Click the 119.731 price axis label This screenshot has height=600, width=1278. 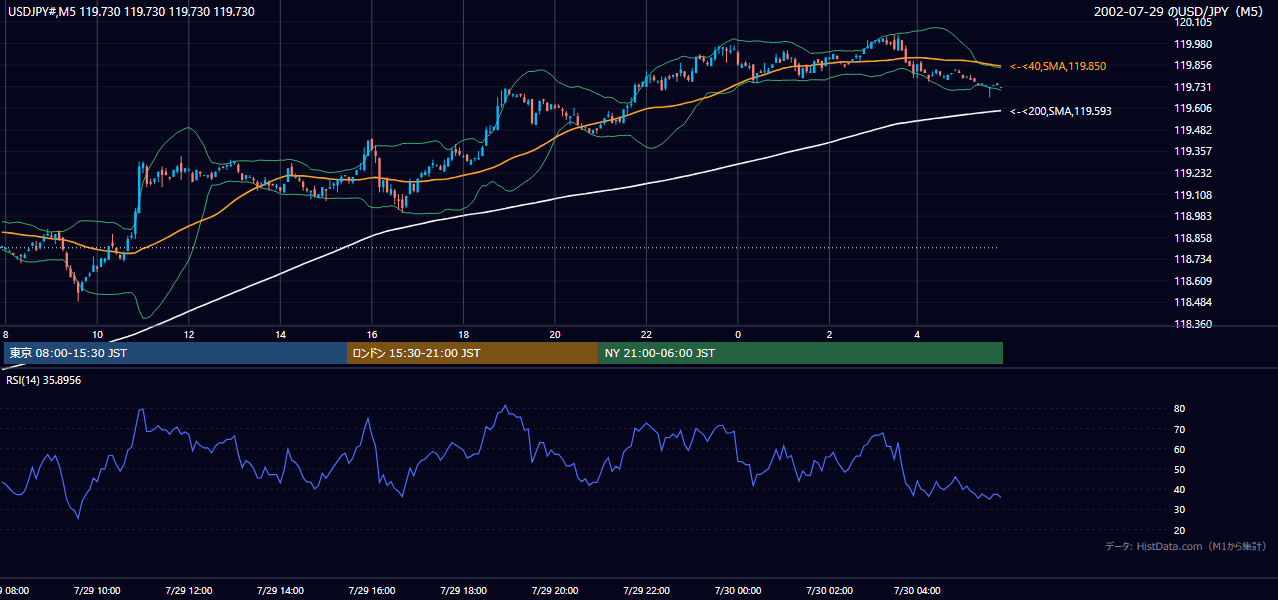click(x=1194, y=87)
